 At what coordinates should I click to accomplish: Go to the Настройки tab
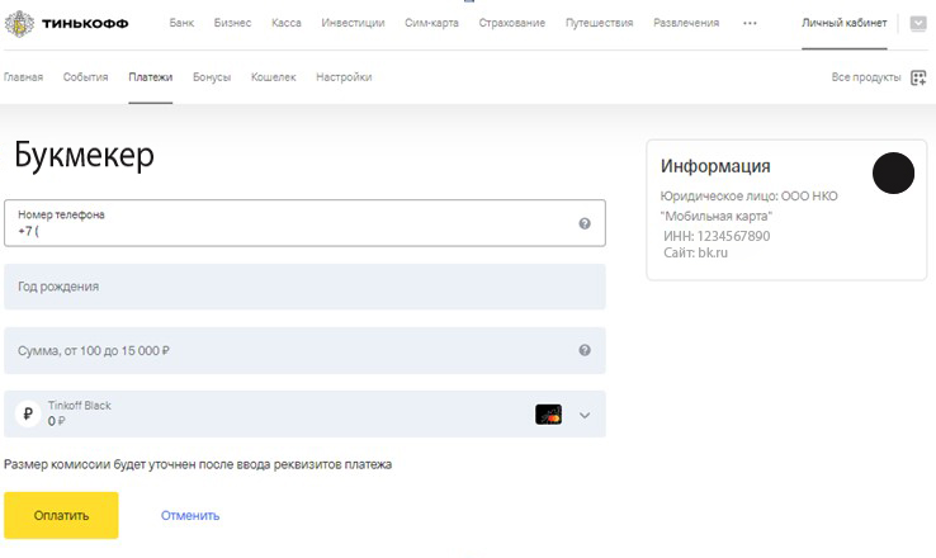point(344,77)
